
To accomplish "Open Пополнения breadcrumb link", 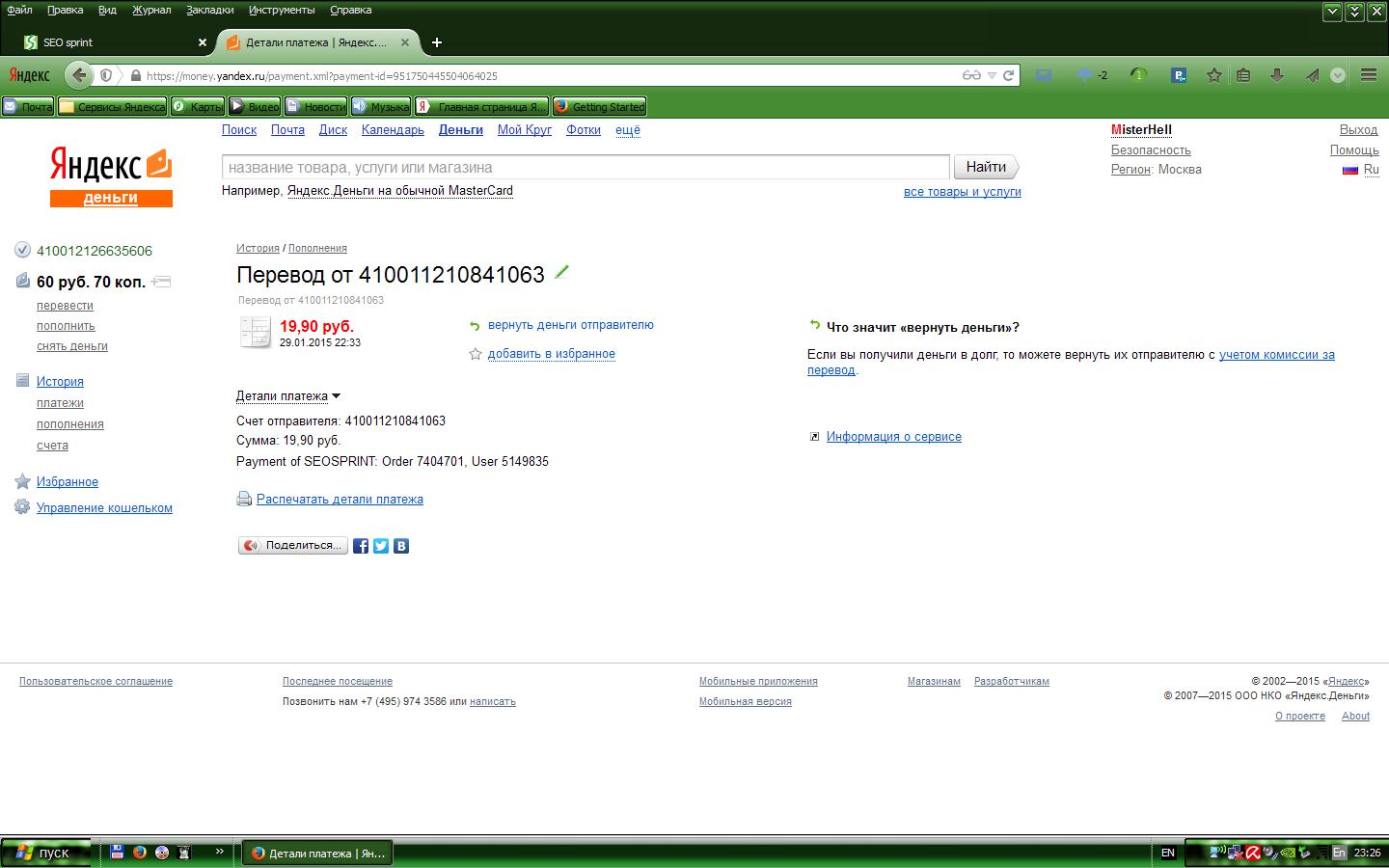I will pos(317,249).
